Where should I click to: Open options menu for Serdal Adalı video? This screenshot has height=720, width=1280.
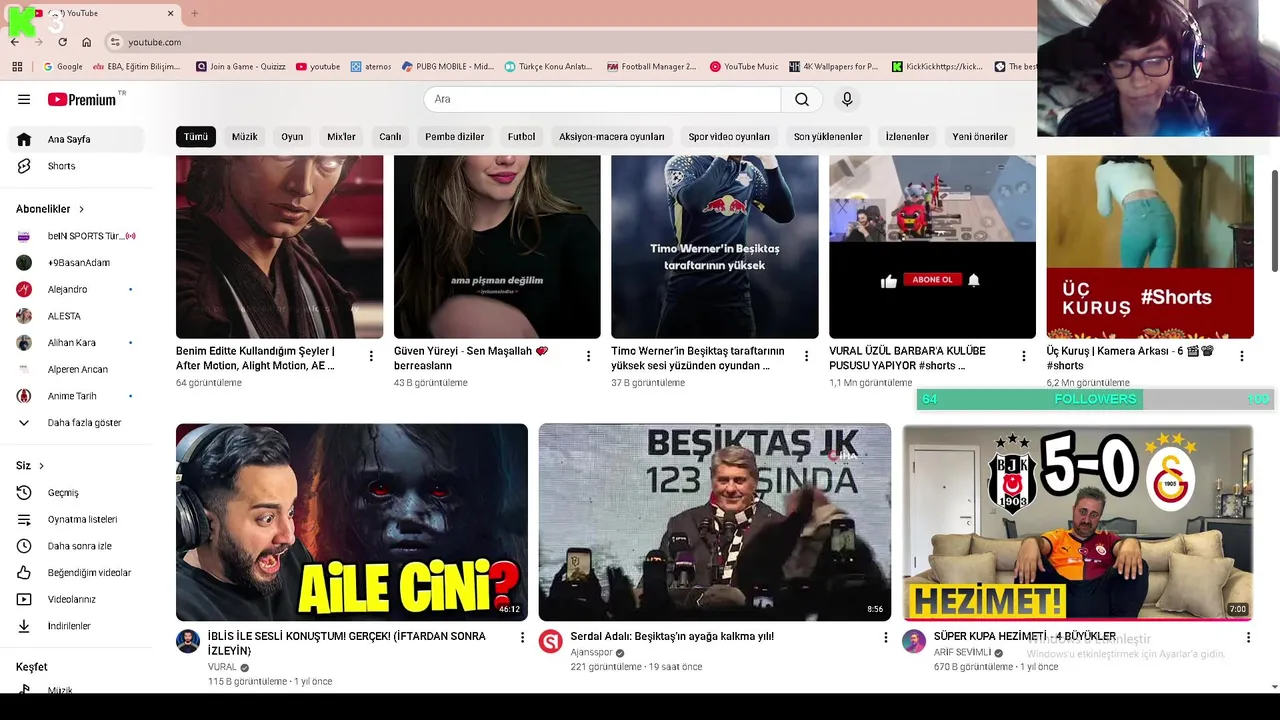coord(885,637)
